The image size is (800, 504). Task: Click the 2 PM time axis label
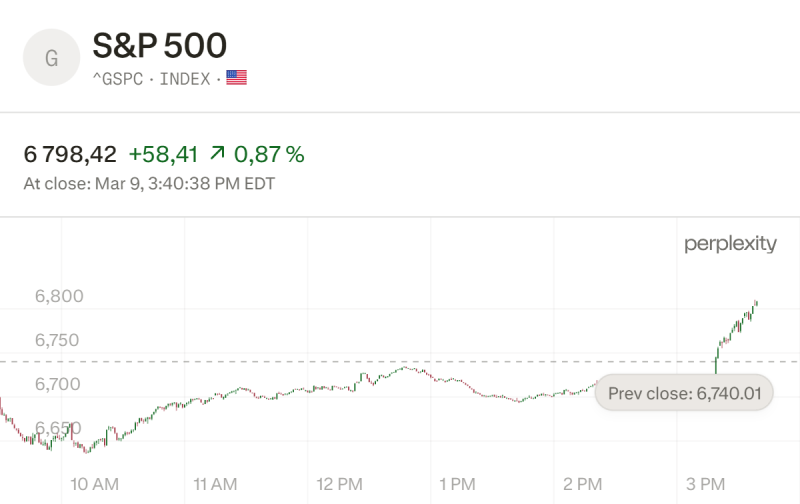583,484
